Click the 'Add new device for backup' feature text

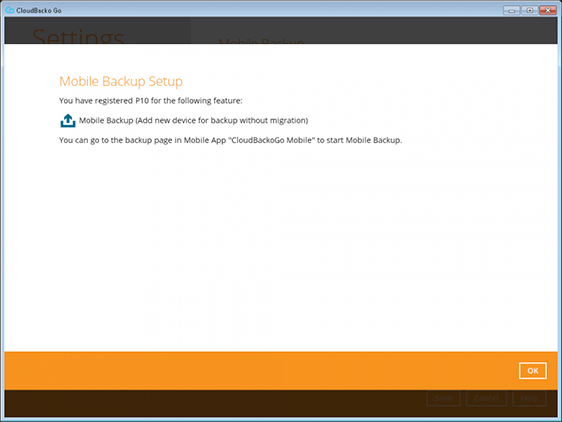point(194,120)
